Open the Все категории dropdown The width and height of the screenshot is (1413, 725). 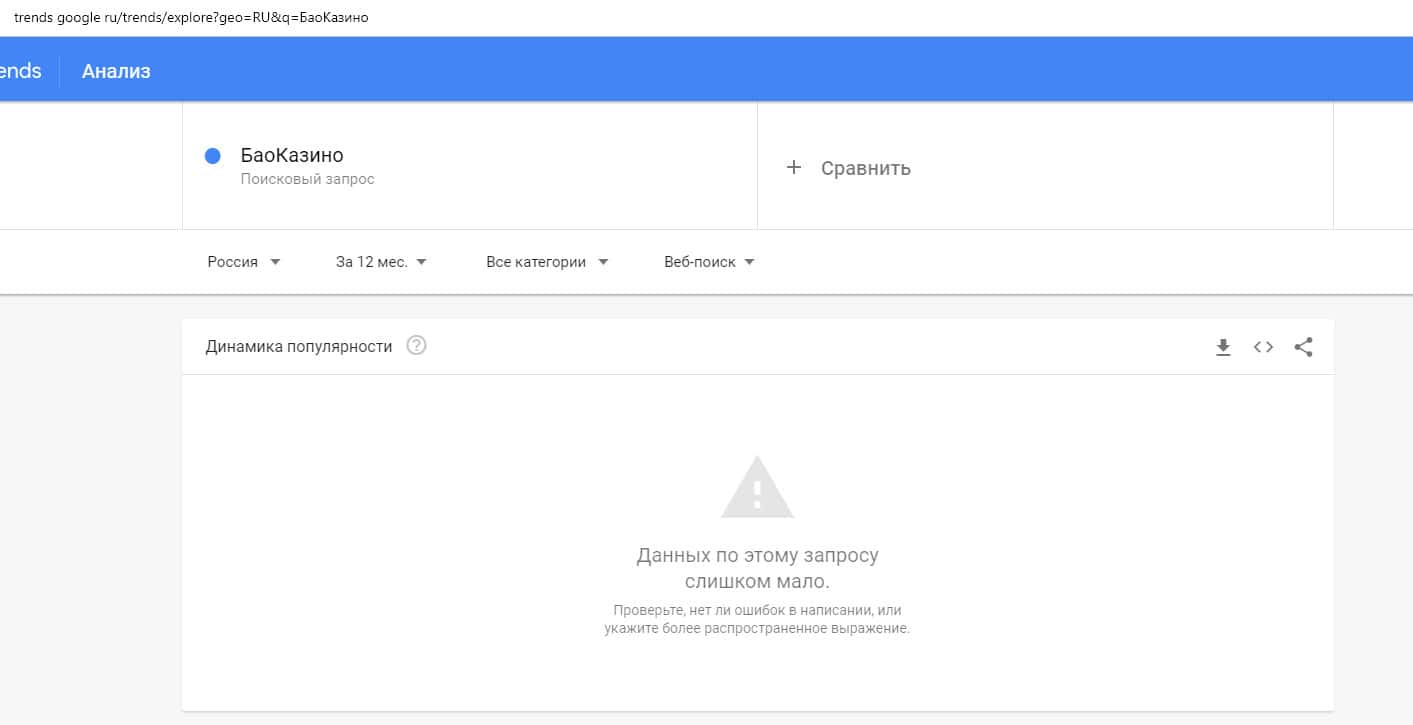point(547,262)
